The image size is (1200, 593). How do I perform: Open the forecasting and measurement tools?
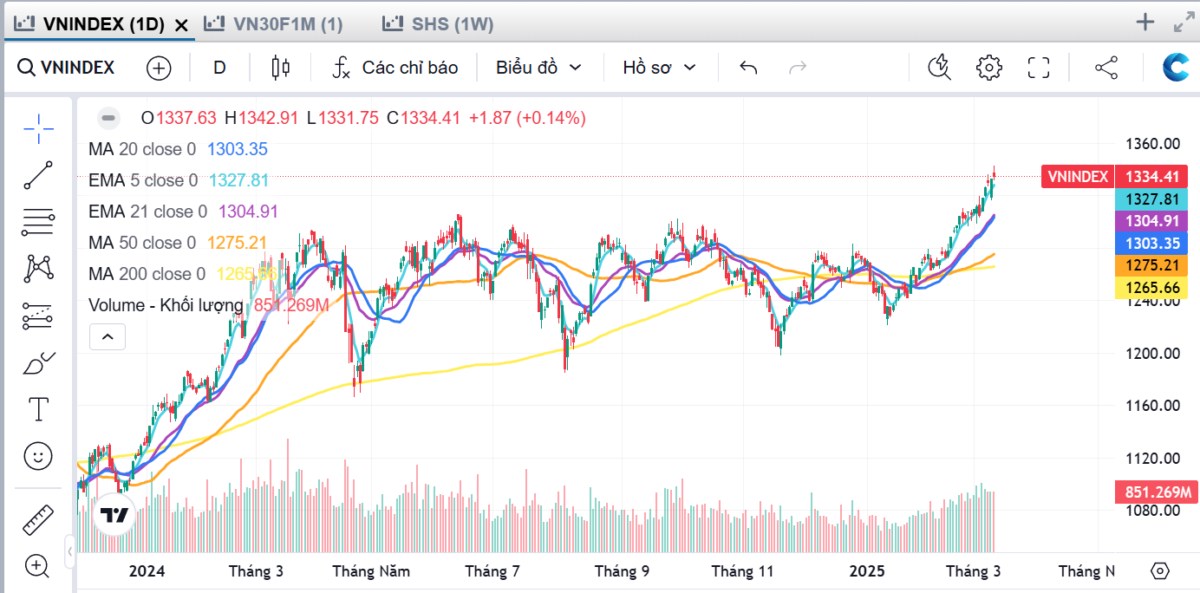[x=38, y=316]
